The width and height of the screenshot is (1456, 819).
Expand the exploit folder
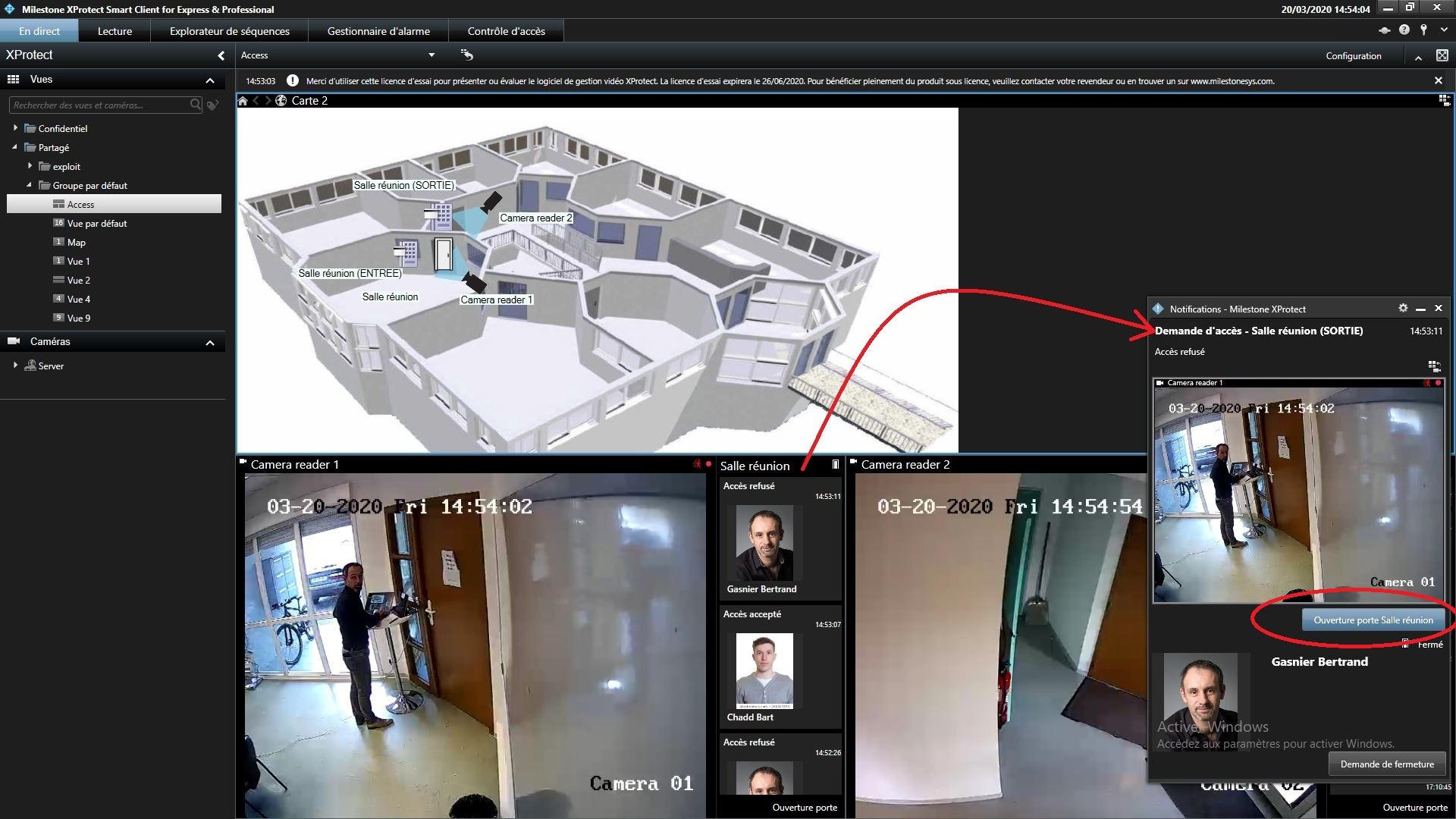30,166
